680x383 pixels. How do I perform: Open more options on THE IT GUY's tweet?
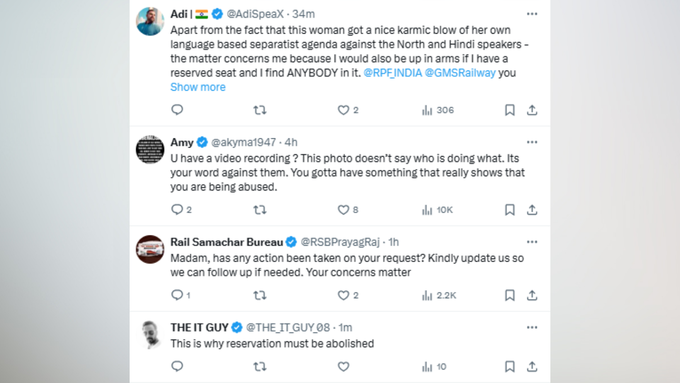532,327
